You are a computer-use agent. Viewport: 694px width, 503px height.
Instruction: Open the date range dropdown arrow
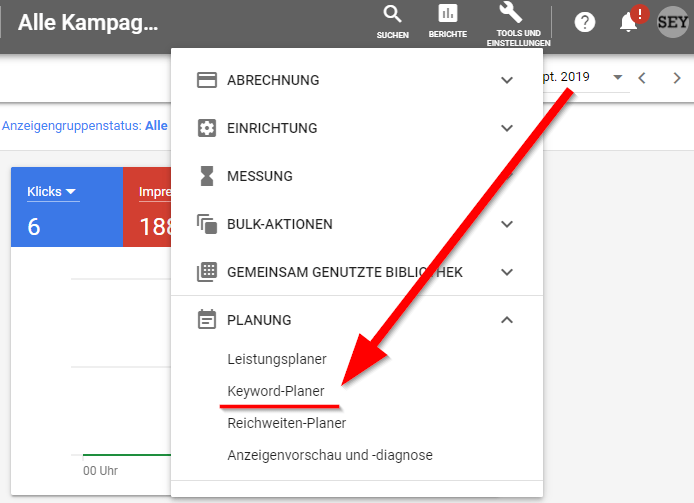(x=617, y=77)
